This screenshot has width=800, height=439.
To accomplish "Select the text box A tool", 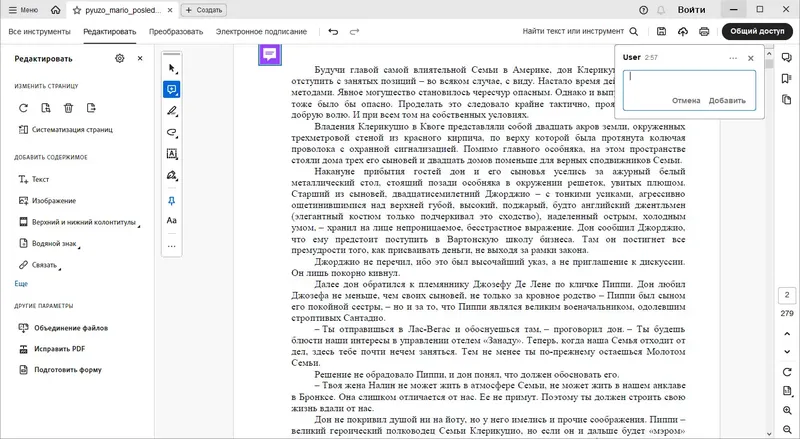I will point(172,154).
